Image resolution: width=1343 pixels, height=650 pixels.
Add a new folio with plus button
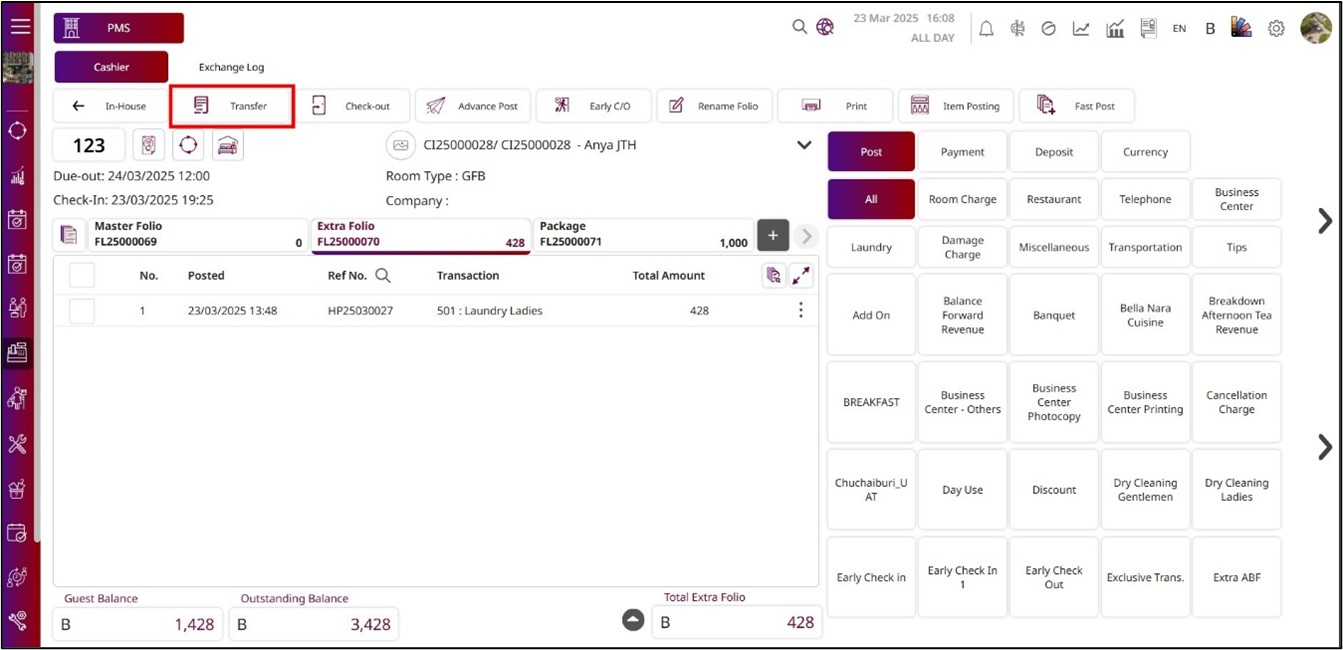pyautogui.click(x=772, y=235)
